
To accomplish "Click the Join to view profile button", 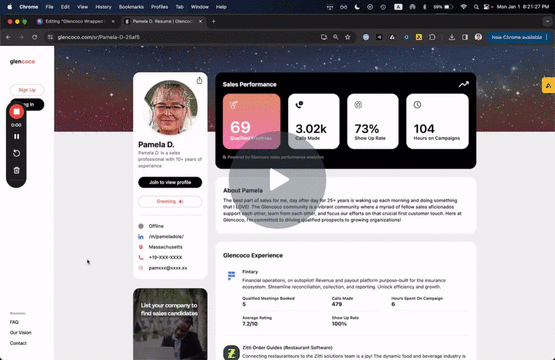I will pos(170,182).
